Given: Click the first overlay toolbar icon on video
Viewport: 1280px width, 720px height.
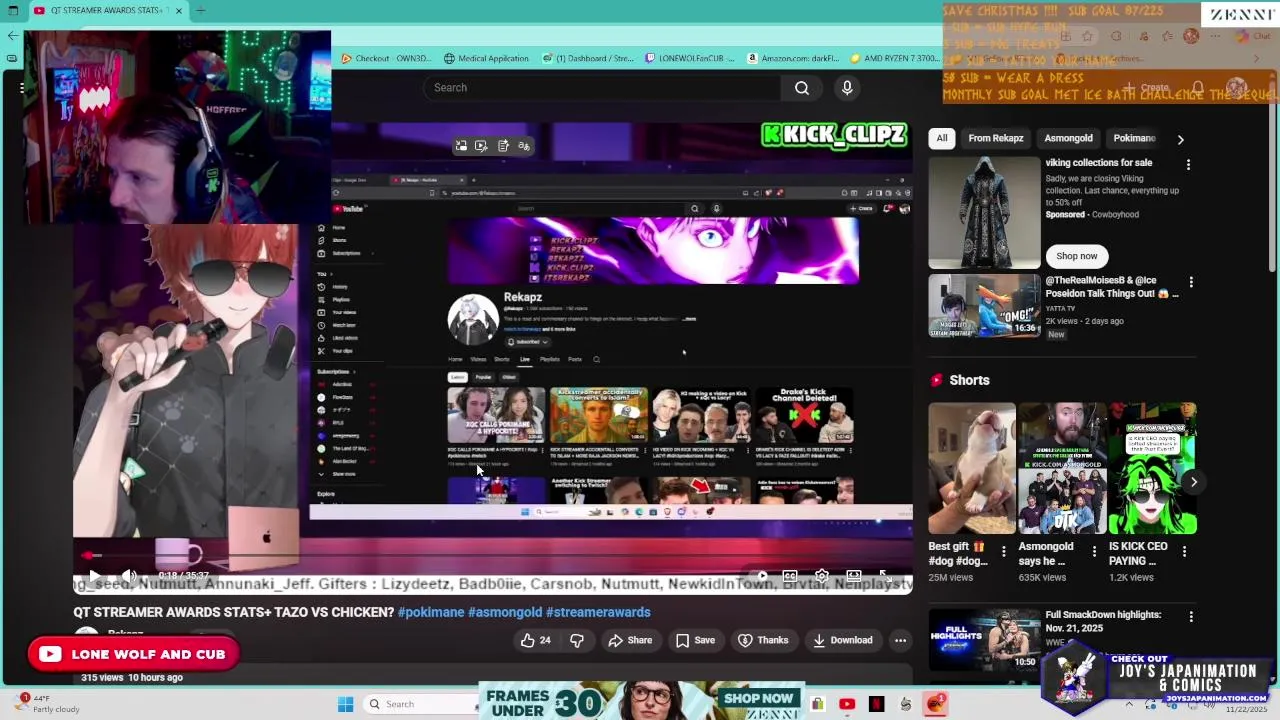Looking at the screenshot, I should pos(461,146).
